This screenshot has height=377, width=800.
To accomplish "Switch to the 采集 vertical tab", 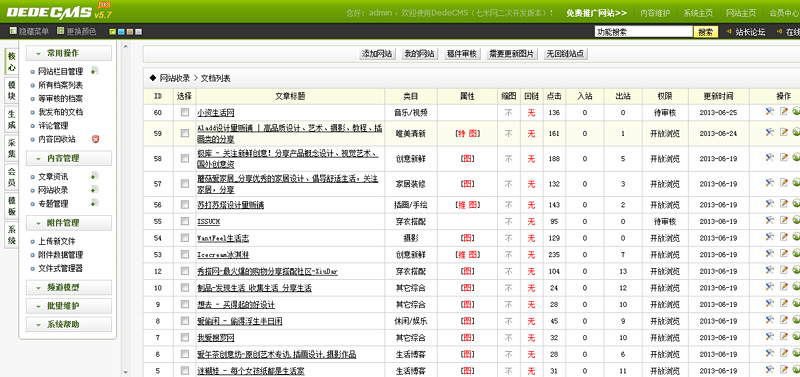I will (x=12, y=148).
